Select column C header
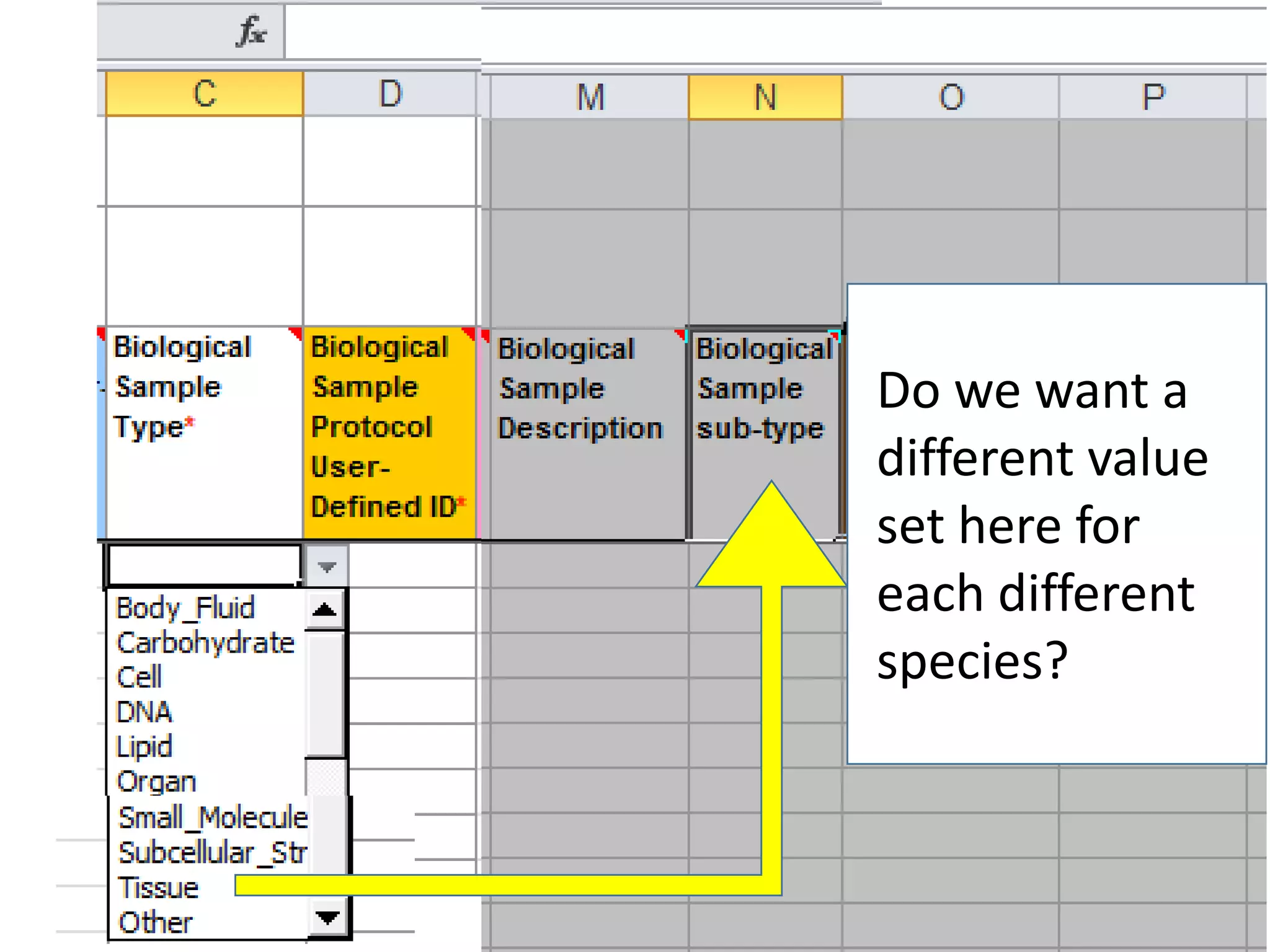Image resolution: width=1270 pixels, height=952 pixels. [205, 94]
